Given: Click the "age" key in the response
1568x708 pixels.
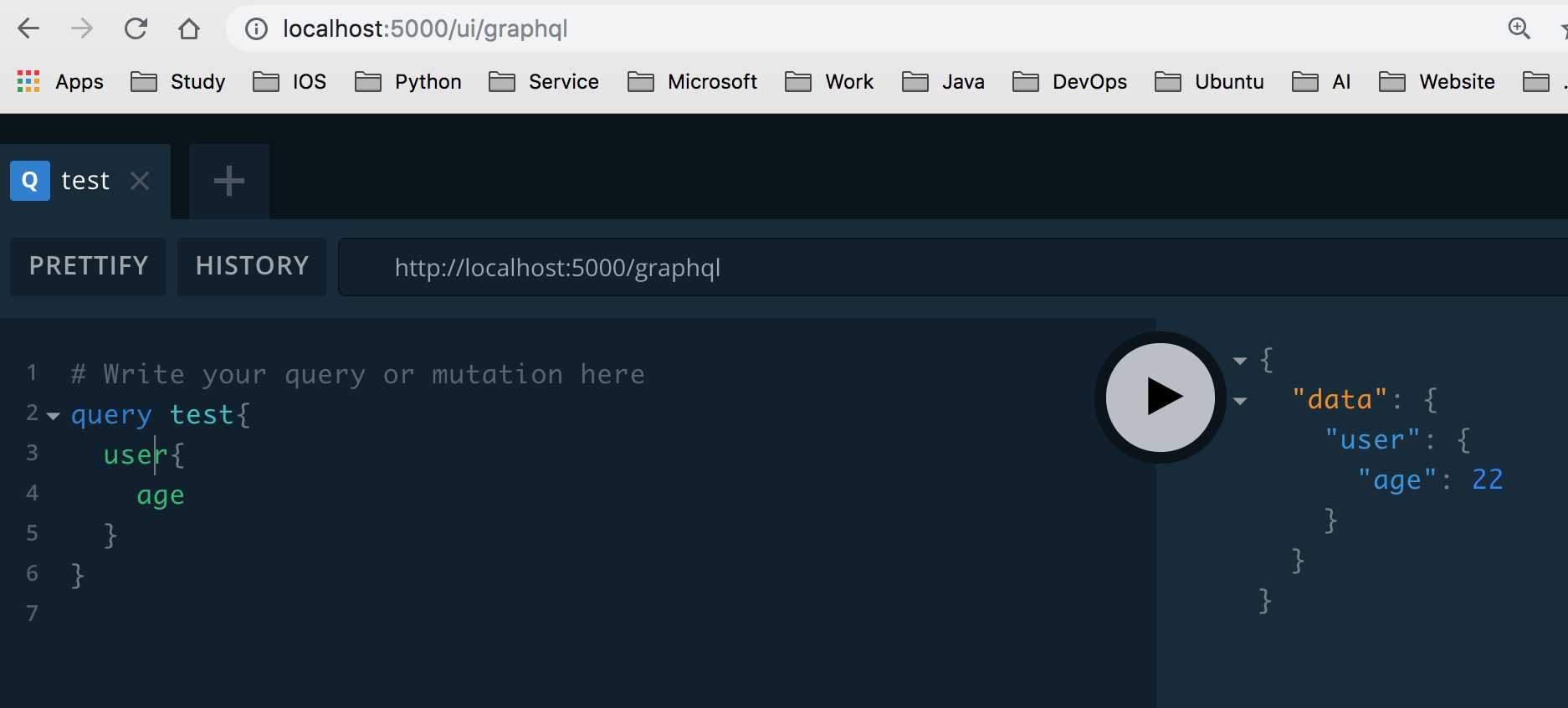Looking at the screenshot, I should pyautogui.click(x=1396, y=480).
